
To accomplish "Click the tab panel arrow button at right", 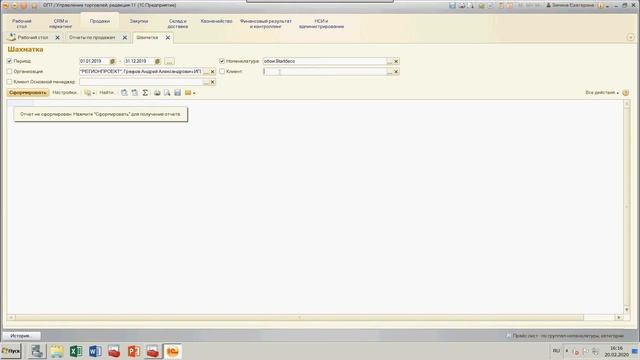I will pyautogui.click(x=631, y=38).
